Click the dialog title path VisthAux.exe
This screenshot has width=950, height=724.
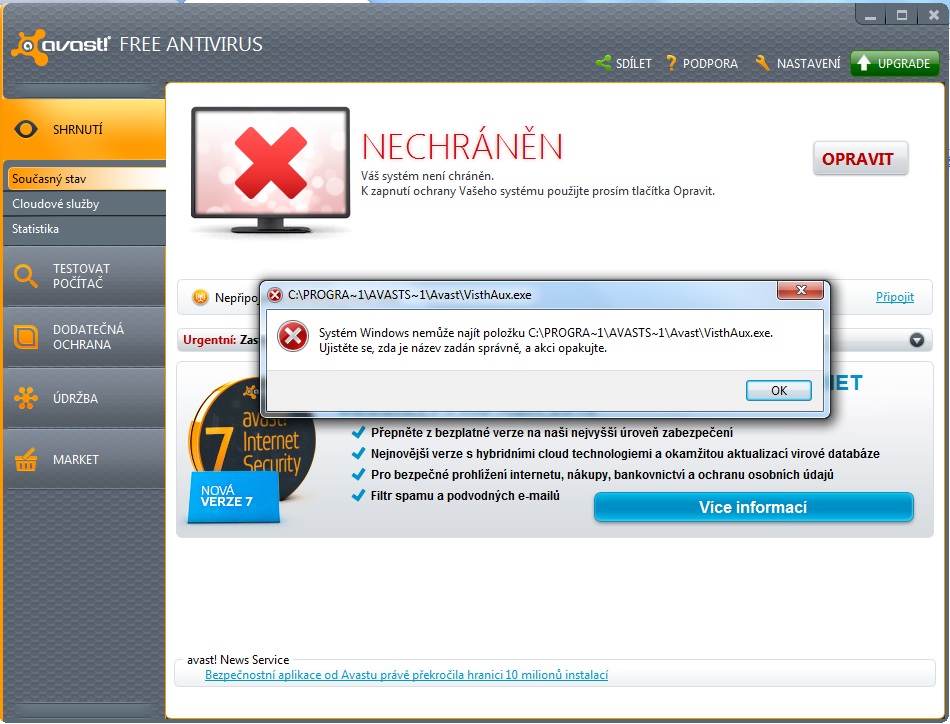pyautogui.click(x=410, y=295)
